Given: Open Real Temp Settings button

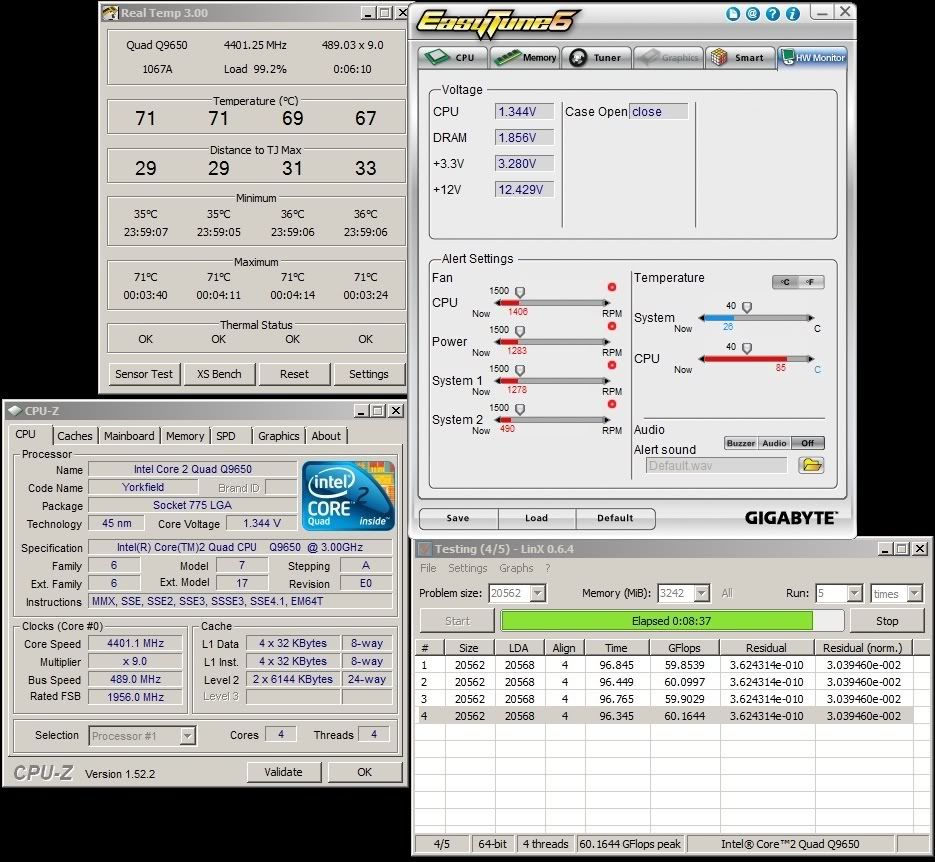Looking at the screenshot, I should pos(369,374).
